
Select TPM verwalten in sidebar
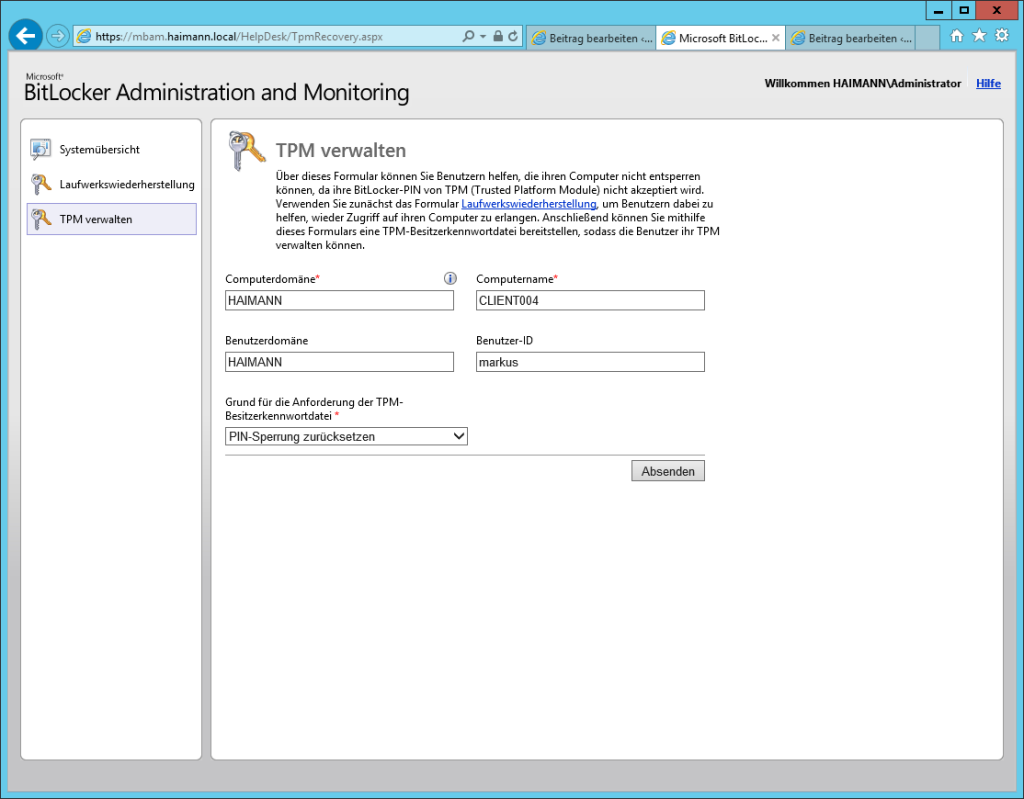[112, 219]
